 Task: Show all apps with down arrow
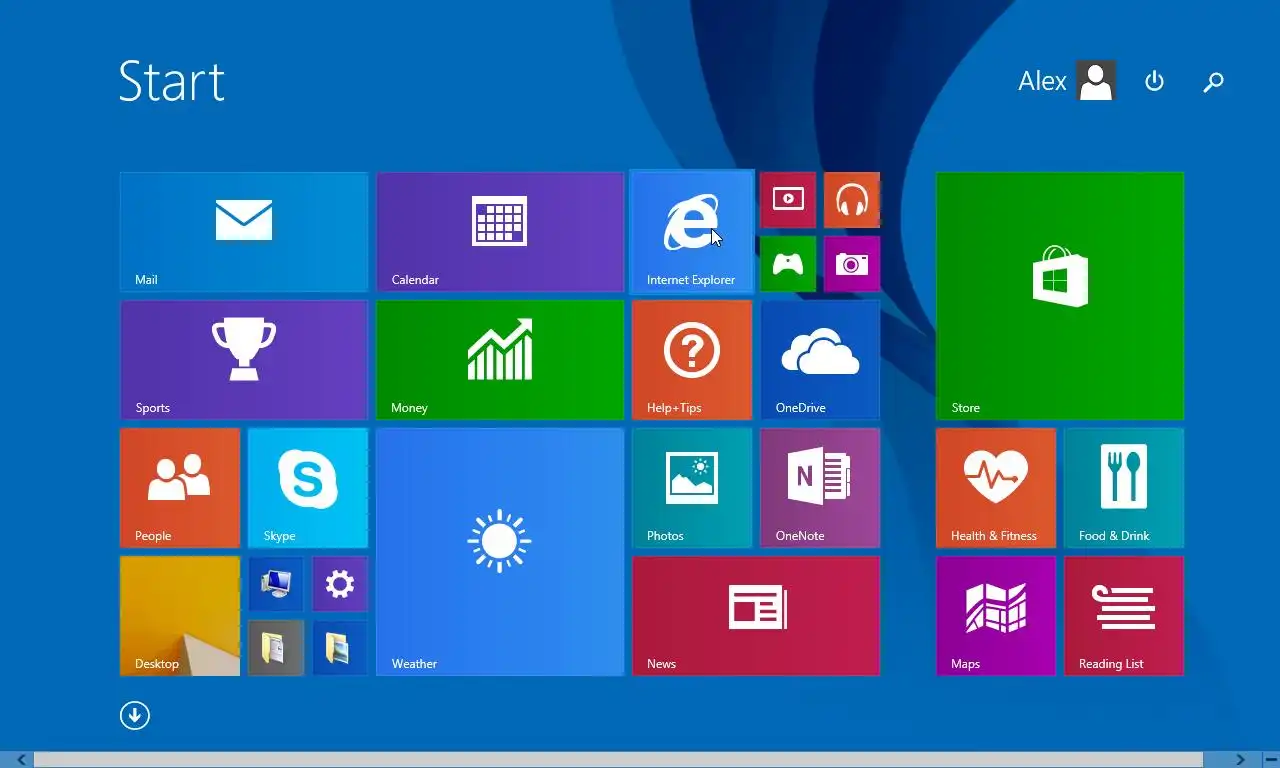point(135,715)
